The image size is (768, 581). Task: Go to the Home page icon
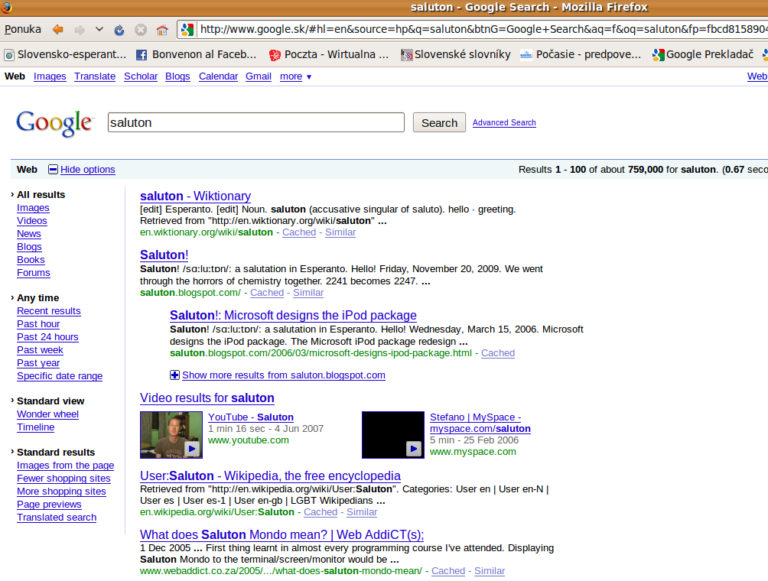click(x=162, y=30)
